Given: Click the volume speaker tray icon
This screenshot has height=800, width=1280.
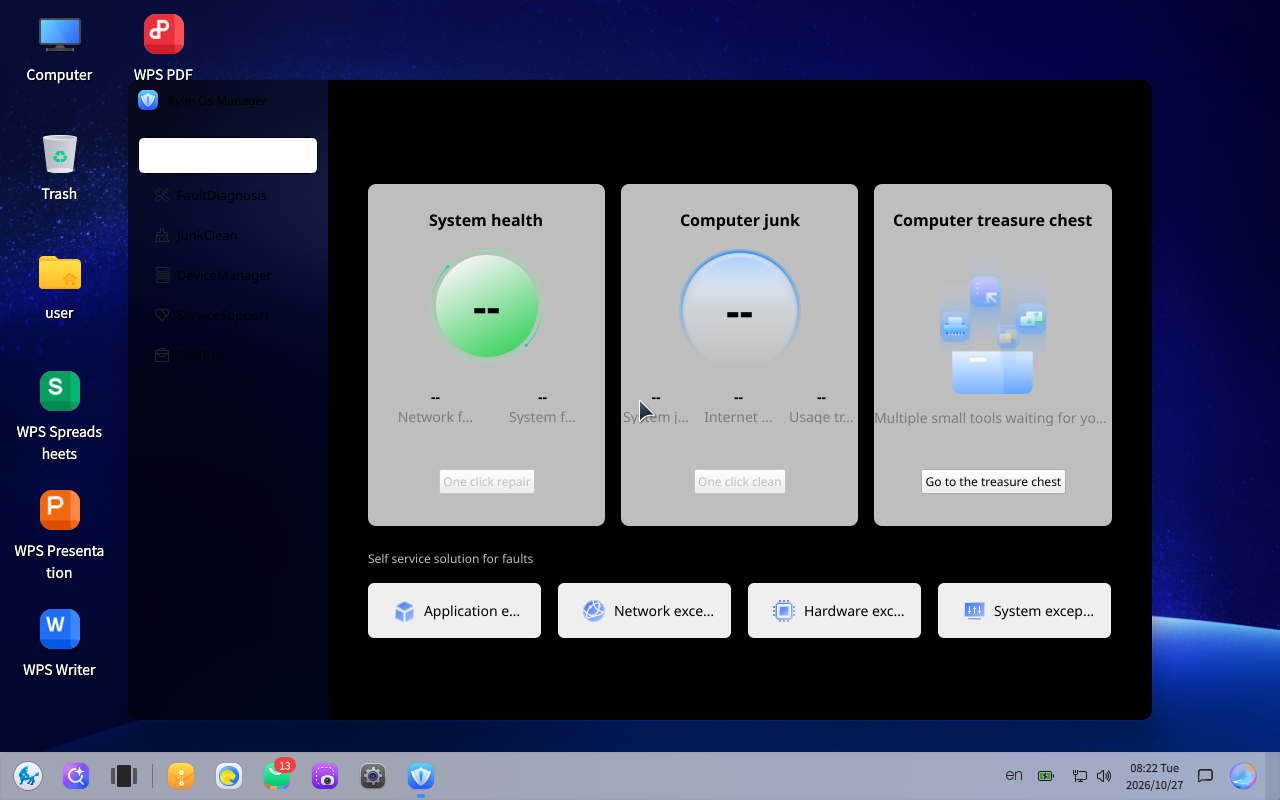Looking at the screenshot, I should pos(1104,775).
